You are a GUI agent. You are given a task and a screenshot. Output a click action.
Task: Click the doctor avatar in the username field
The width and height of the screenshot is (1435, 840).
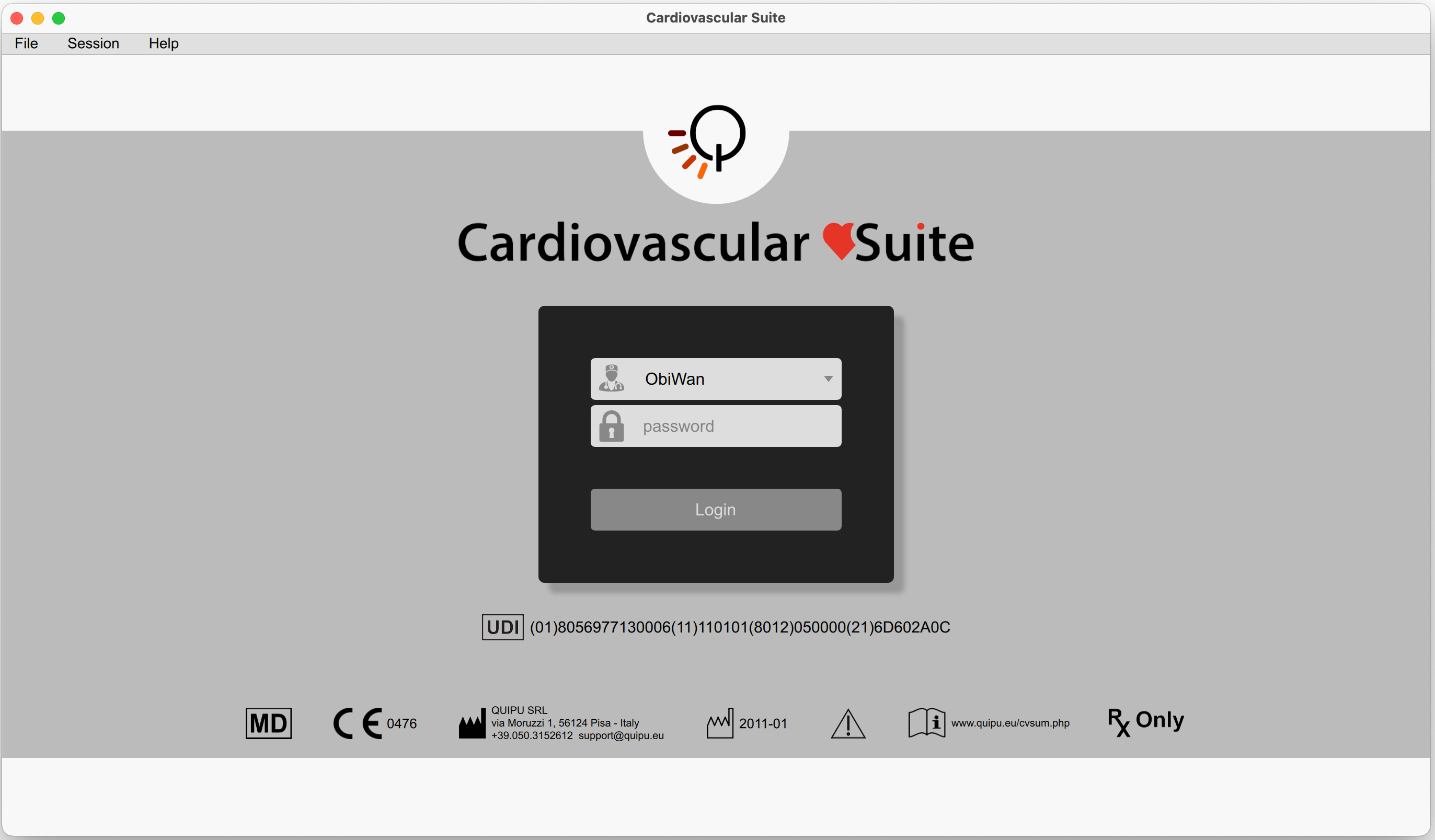[x=612, y=379]
